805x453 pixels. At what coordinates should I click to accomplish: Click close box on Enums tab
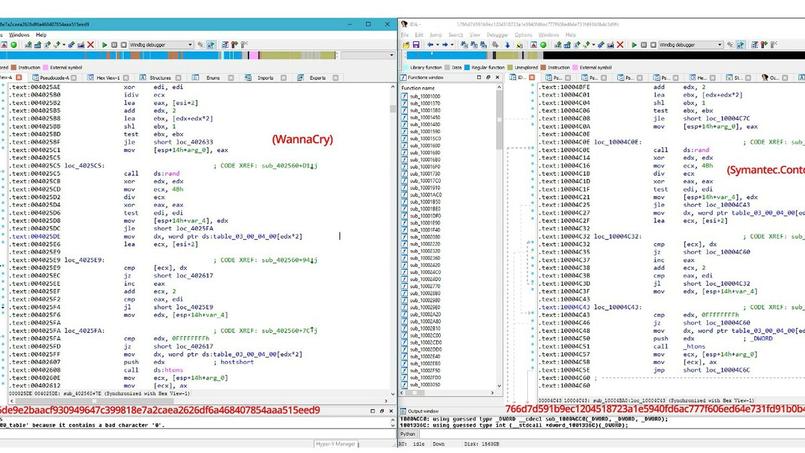point(231,78)
